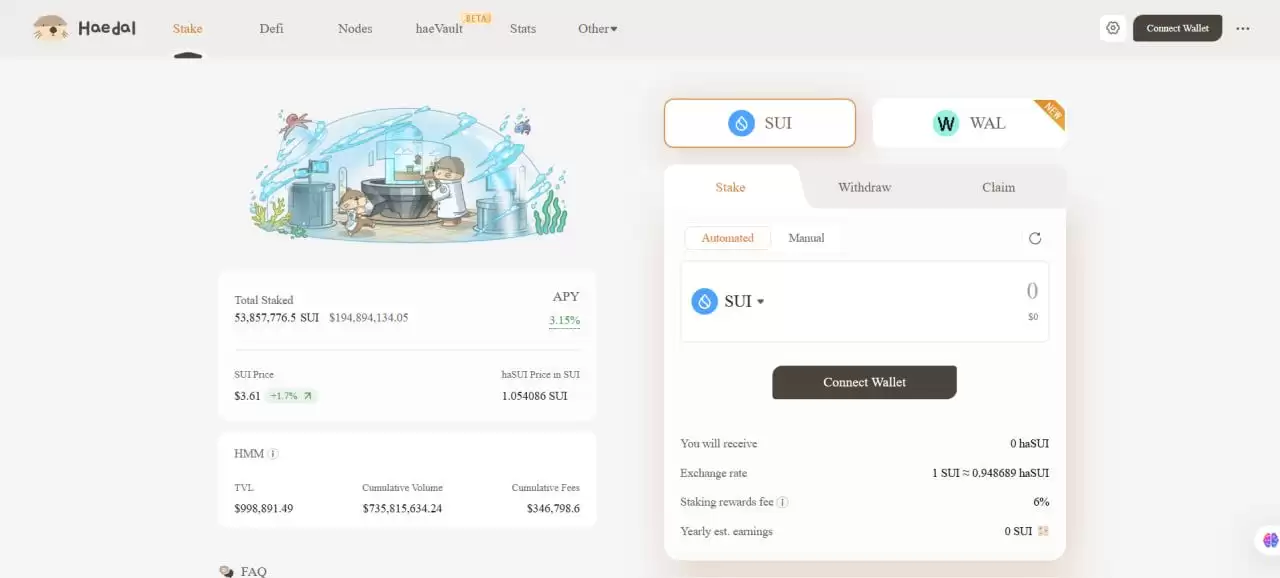
Task: Switch to Manual staking mode
Action: coord(806,238)
